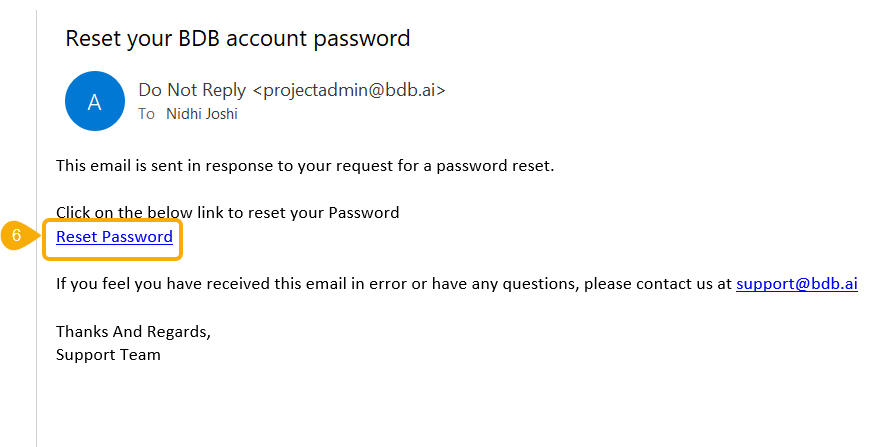Image resolution: width=871 pixels, height=447 pixels.
Task: Click the "Click on the below link" line
Action: coord(227,212)
